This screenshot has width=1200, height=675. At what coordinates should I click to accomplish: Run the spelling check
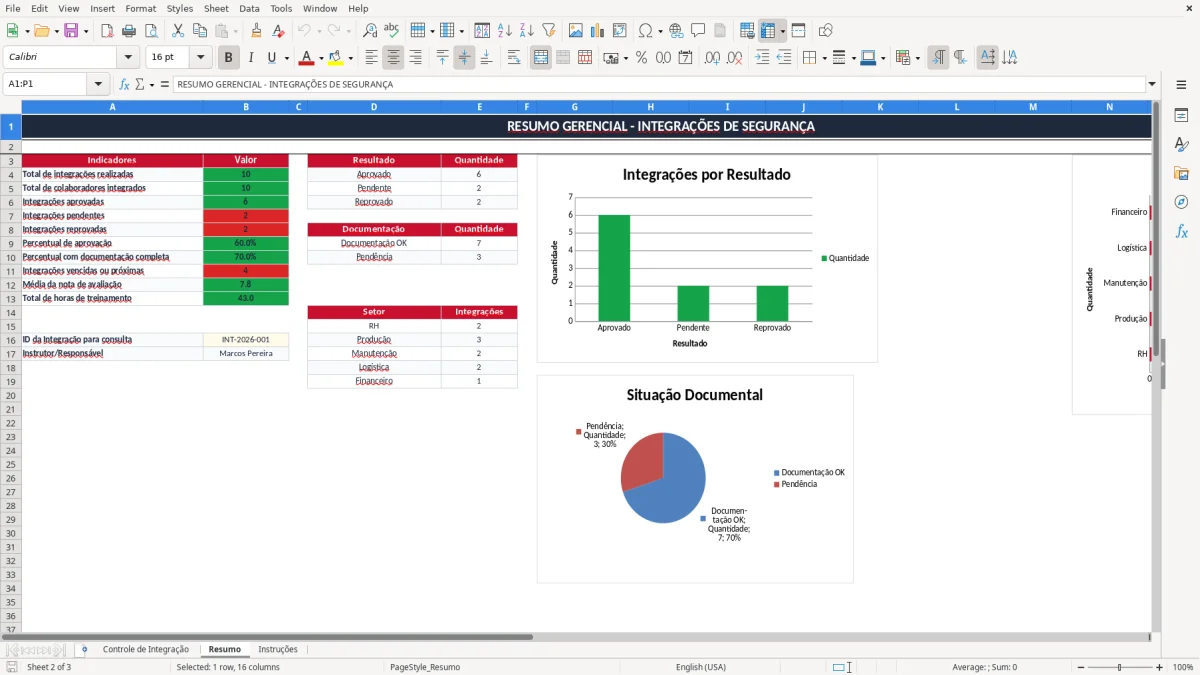[392, 31]
